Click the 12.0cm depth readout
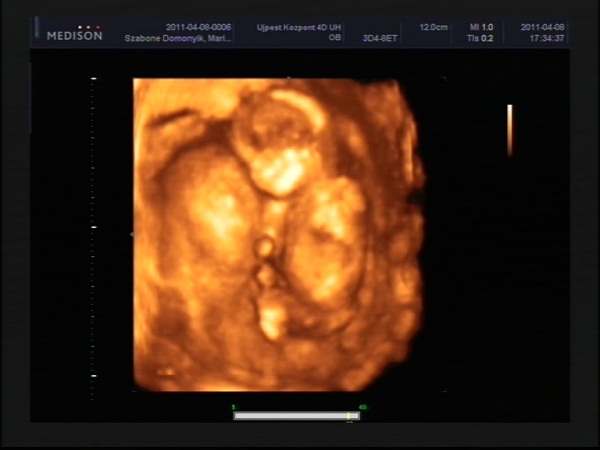This screenshot has height=450, width=600. click(433, 28)
